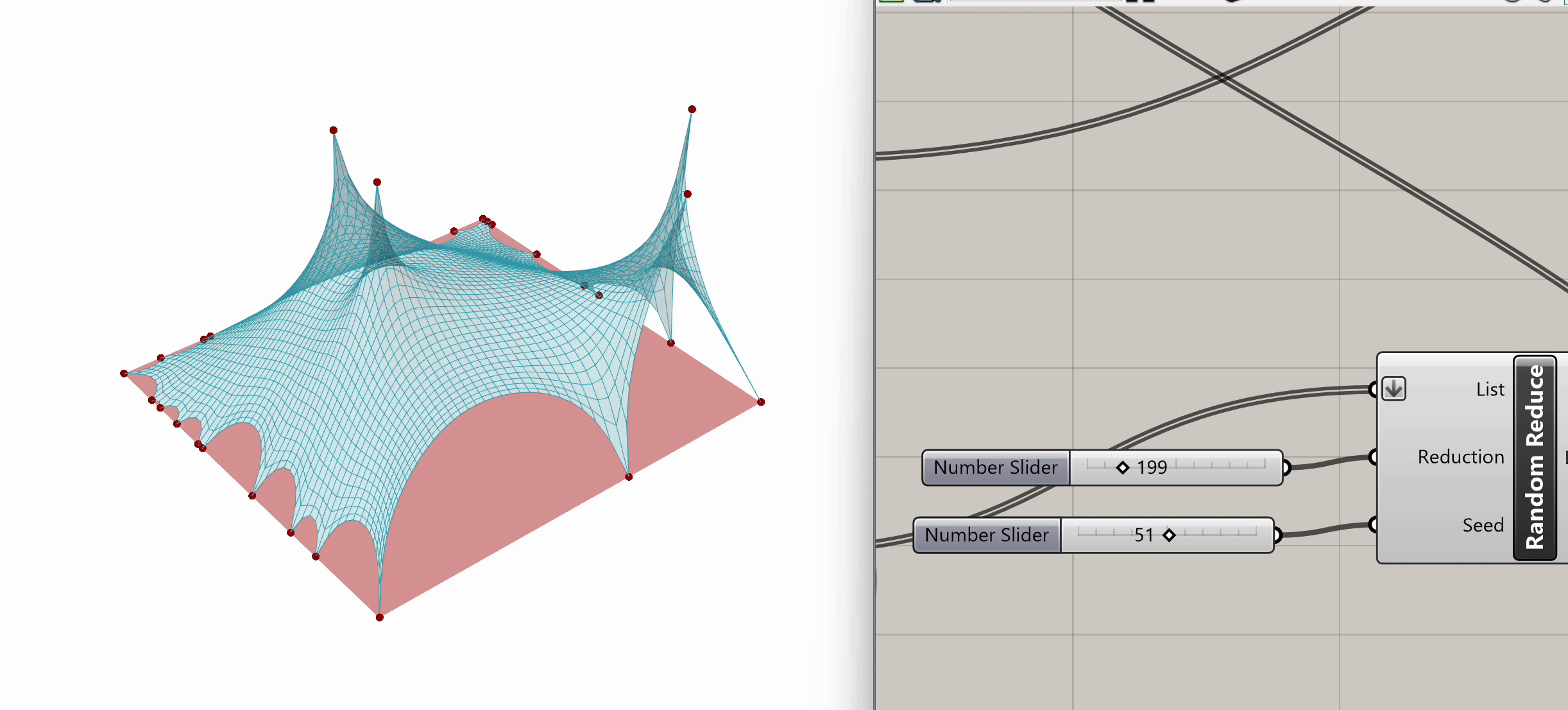
Task: Select the Number Slider label showing 51
Action: tap(987, 535)
